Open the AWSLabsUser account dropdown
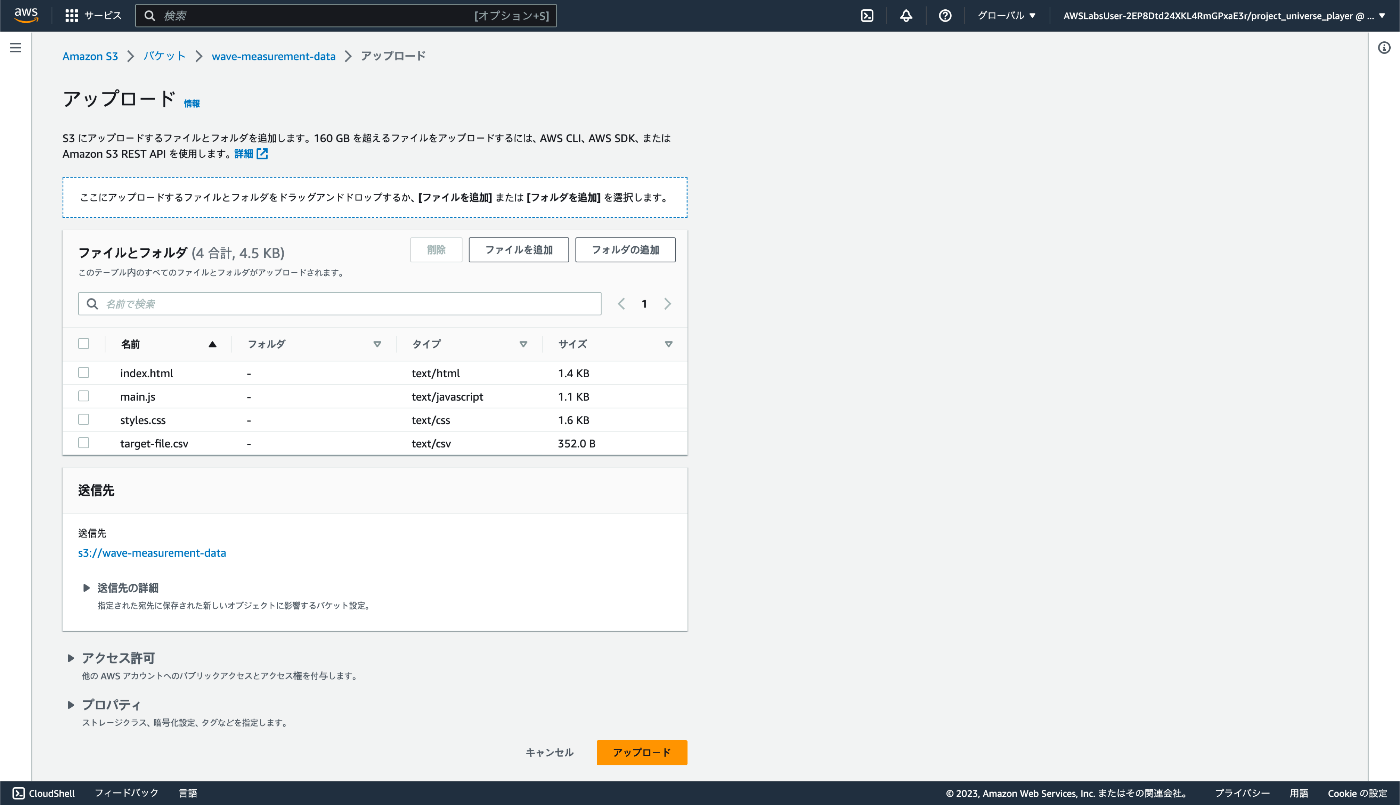Image resolution: width=1400 pixels, height=805 pixels. click(1225, 16)
